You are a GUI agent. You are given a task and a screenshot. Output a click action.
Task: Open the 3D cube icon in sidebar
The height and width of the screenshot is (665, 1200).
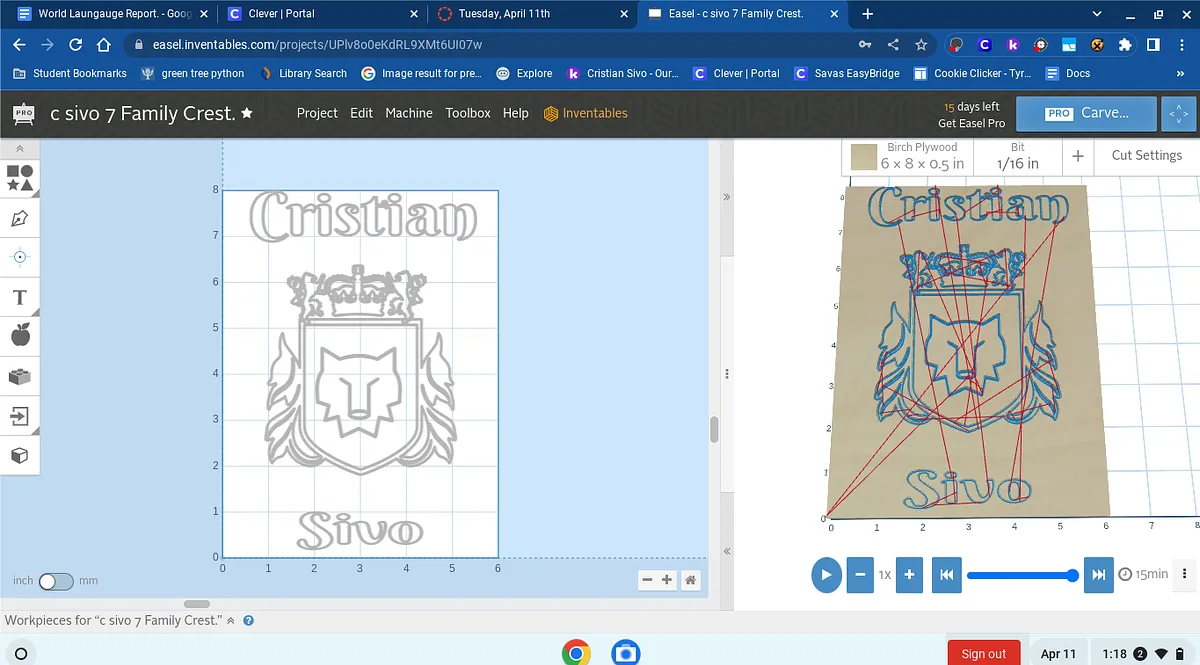20,455
